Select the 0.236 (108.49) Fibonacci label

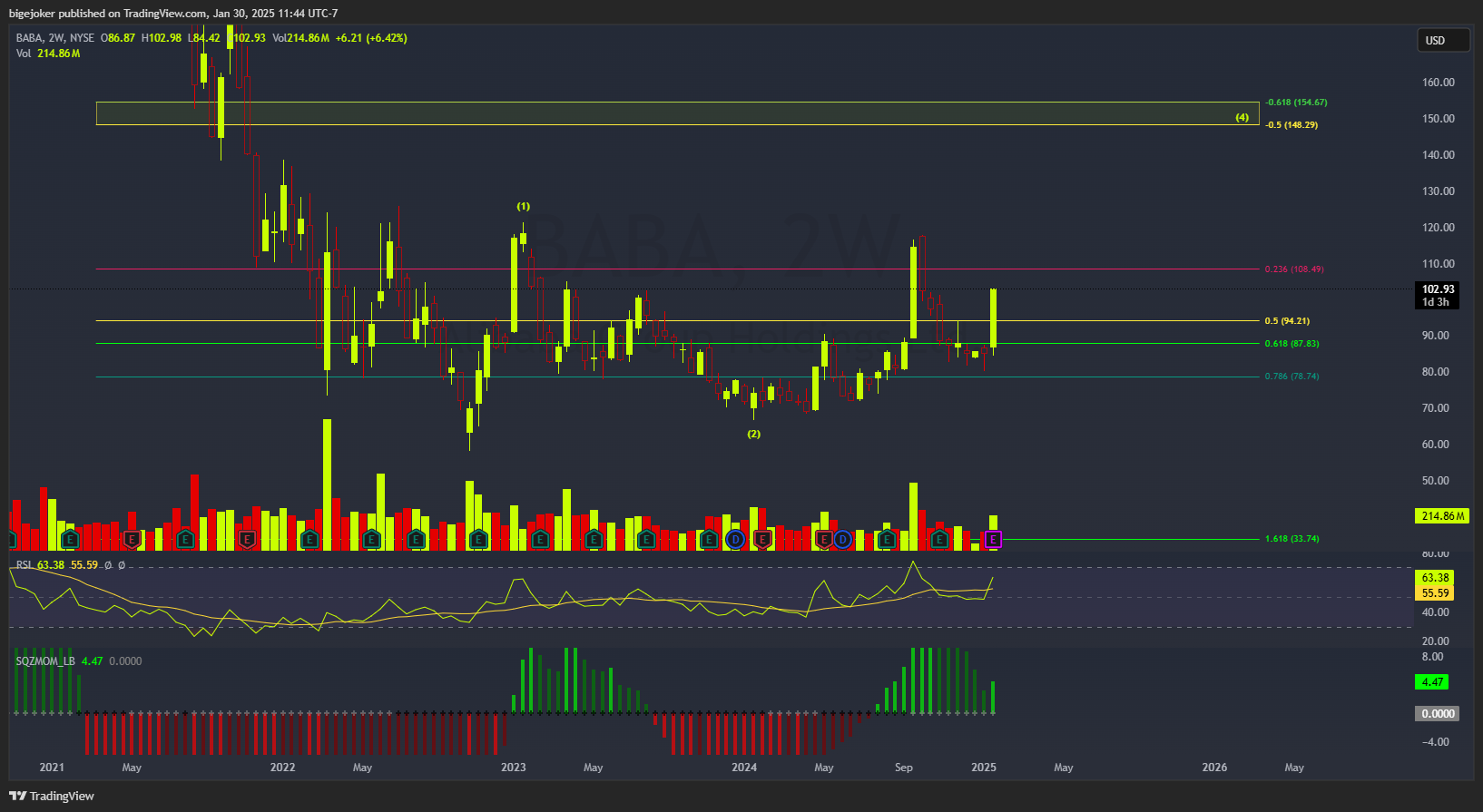pyautogui.click(x=1294, y=269)
